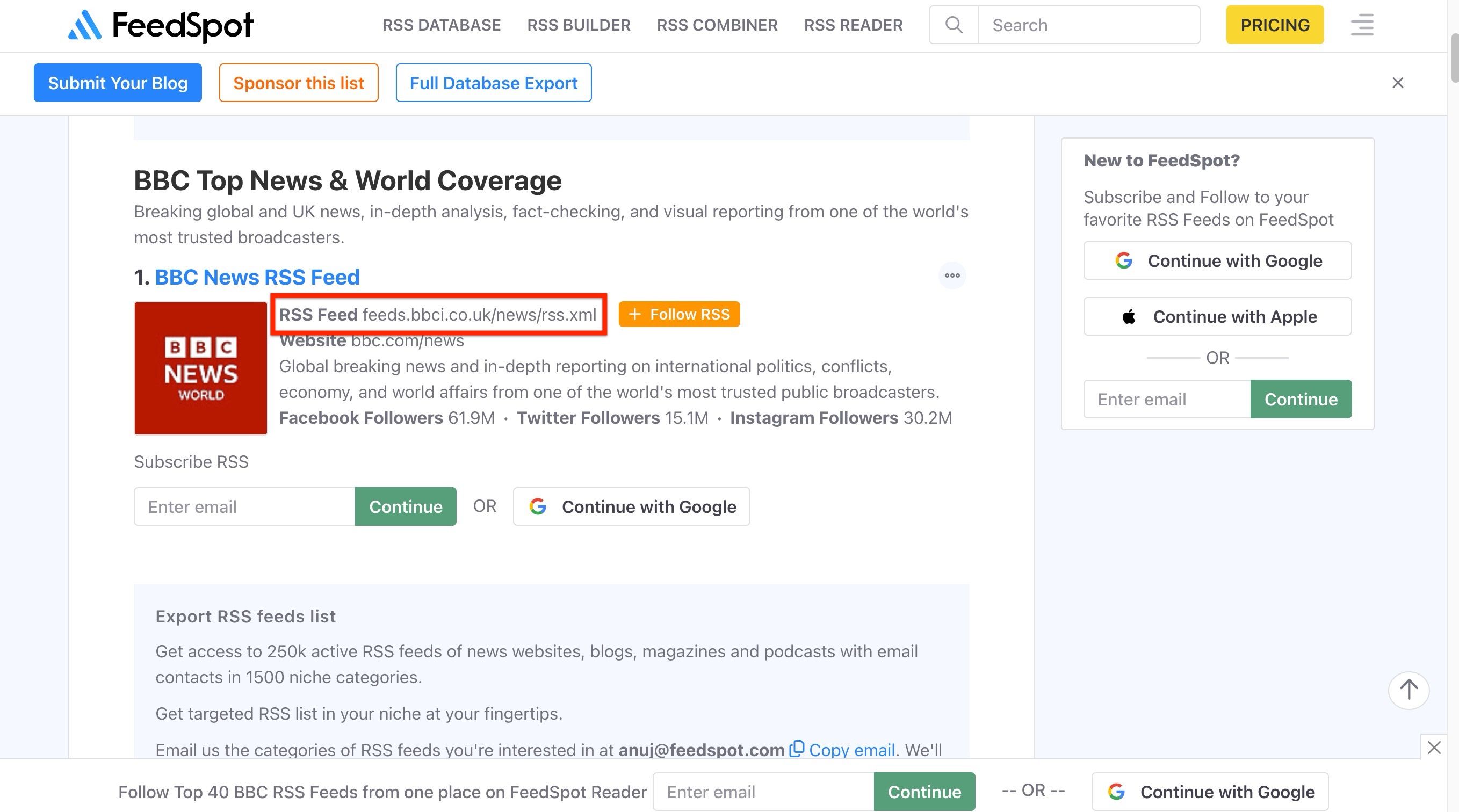Focus Subscribe RSS email field
1459x812 pixels.
coord(244,506)
